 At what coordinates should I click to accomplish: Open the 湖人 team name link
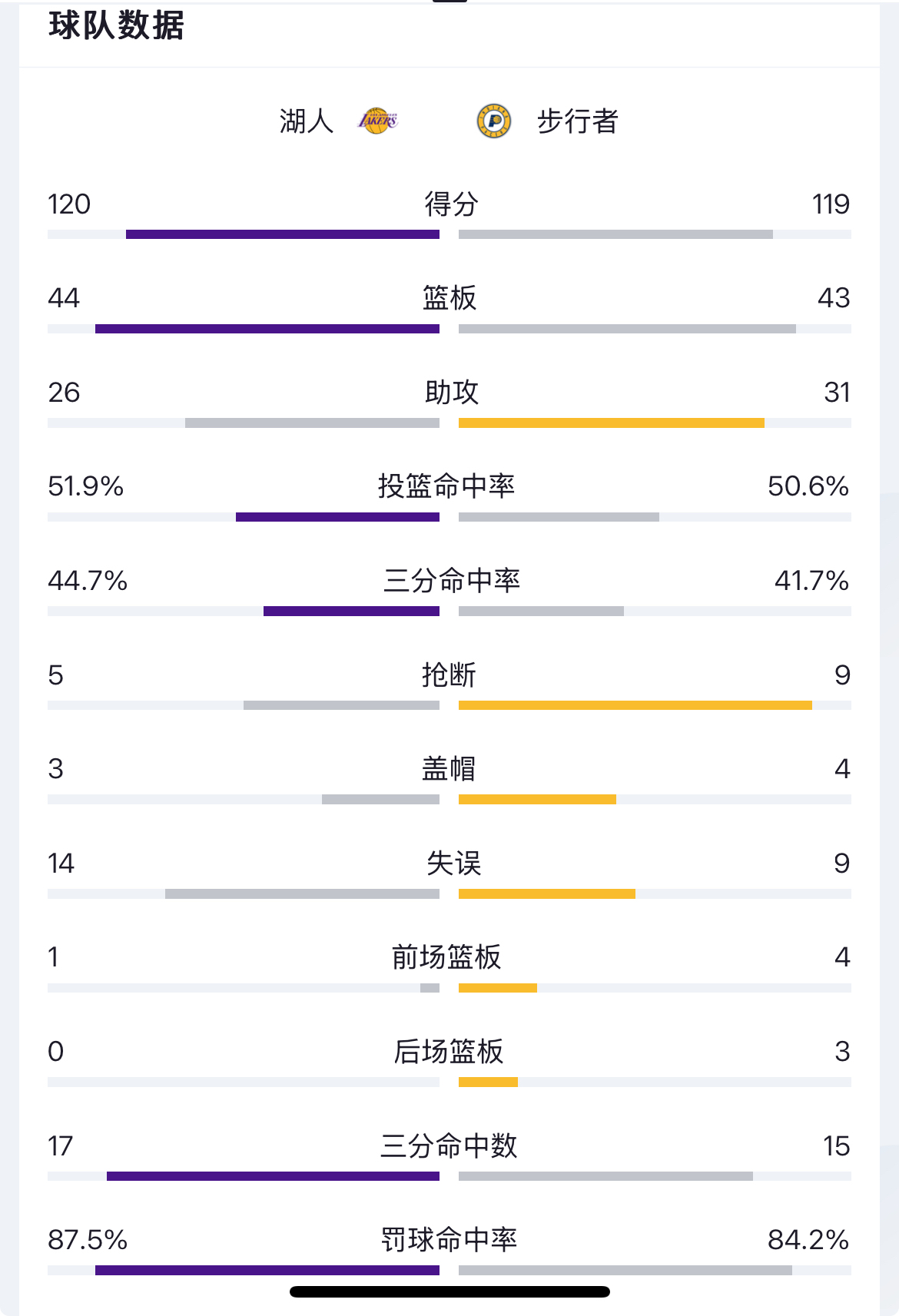coord(307,121)
